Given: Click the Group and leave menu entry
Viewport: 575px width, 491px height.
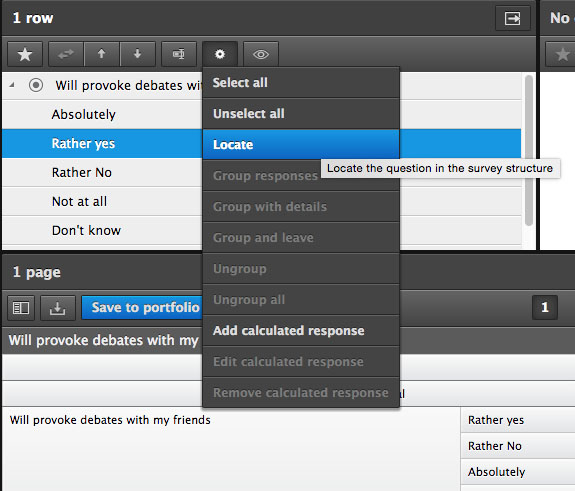Looking at the screenshot, I should 301,238.
